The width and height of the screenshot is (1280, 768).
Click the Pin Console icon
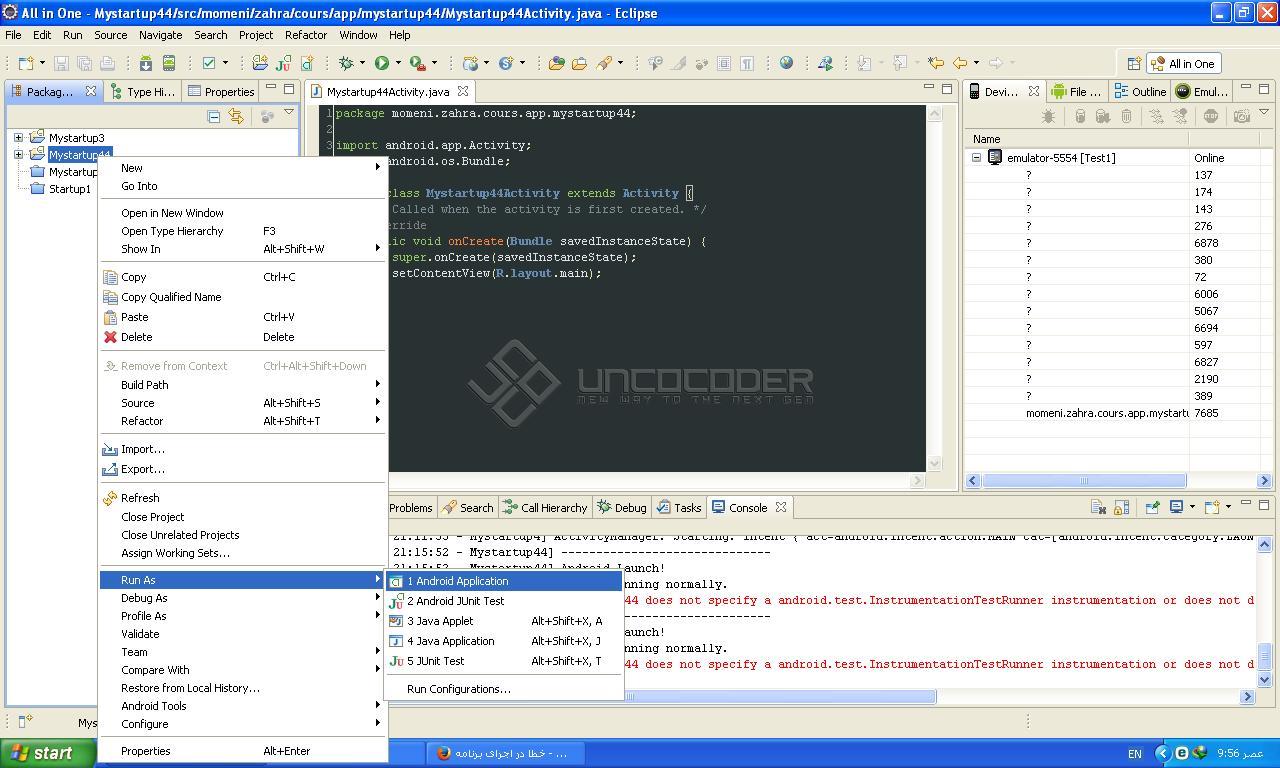[1151, 507]
